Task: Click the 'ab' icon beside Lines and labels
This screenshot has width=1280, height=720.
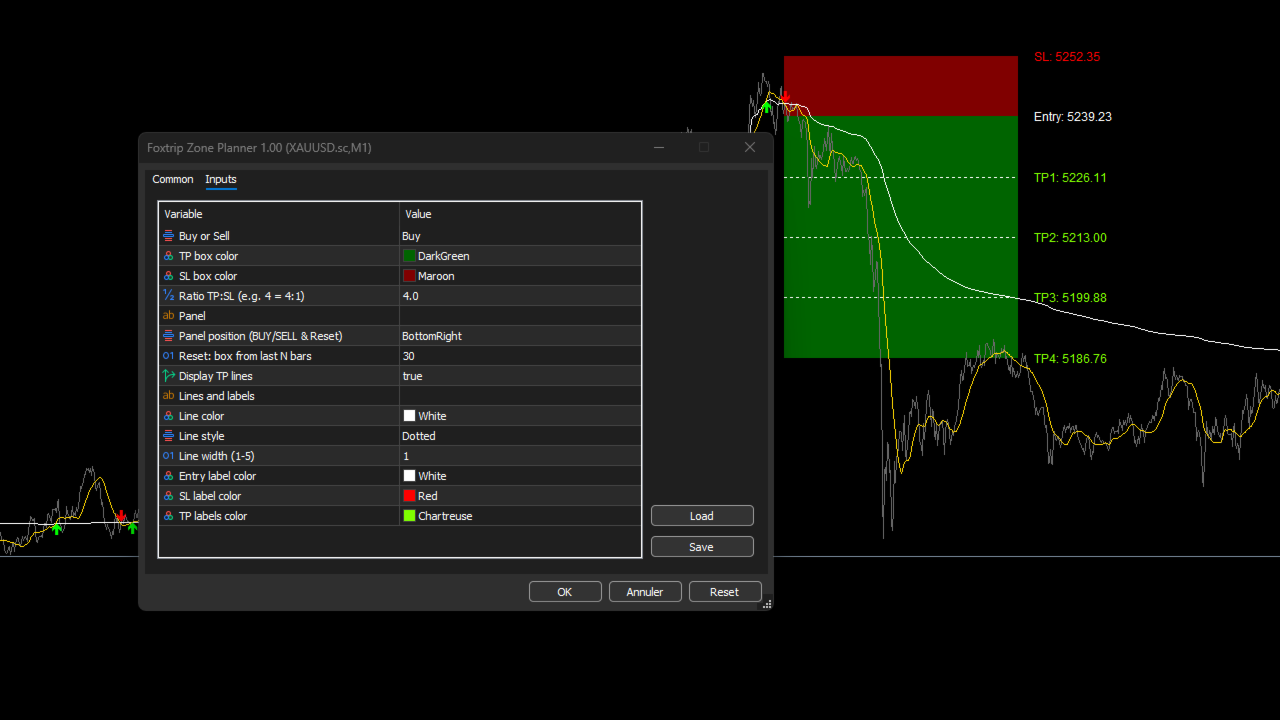Action: [x=168, y=396]
